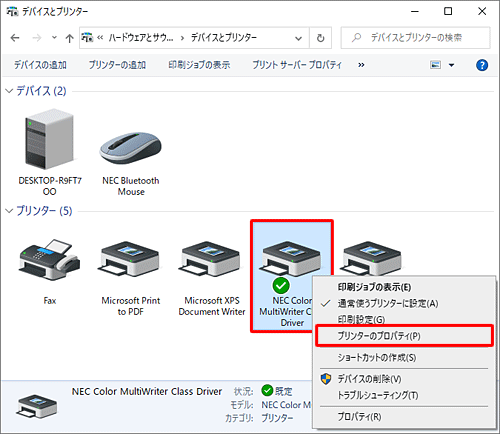Go up one level with the up arrow
Image resolution: width=500 pixels, height=434 pixels.
(69, 38)
